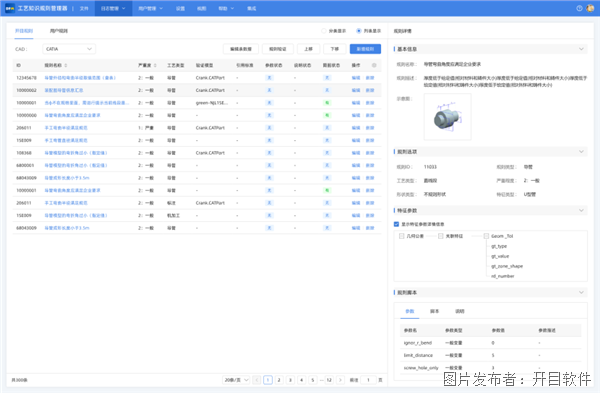The height and width of the screenshot is (393, 600).
Task: Open the 视图 menu
Action: 202,8
